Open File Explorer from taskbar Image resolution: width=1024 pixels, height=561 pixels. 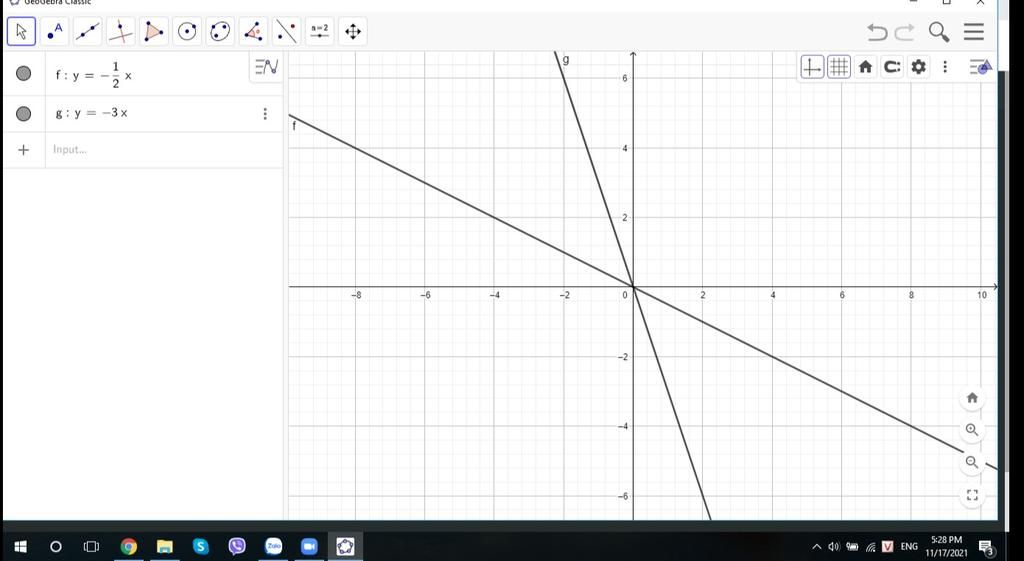tap(165, 547)
